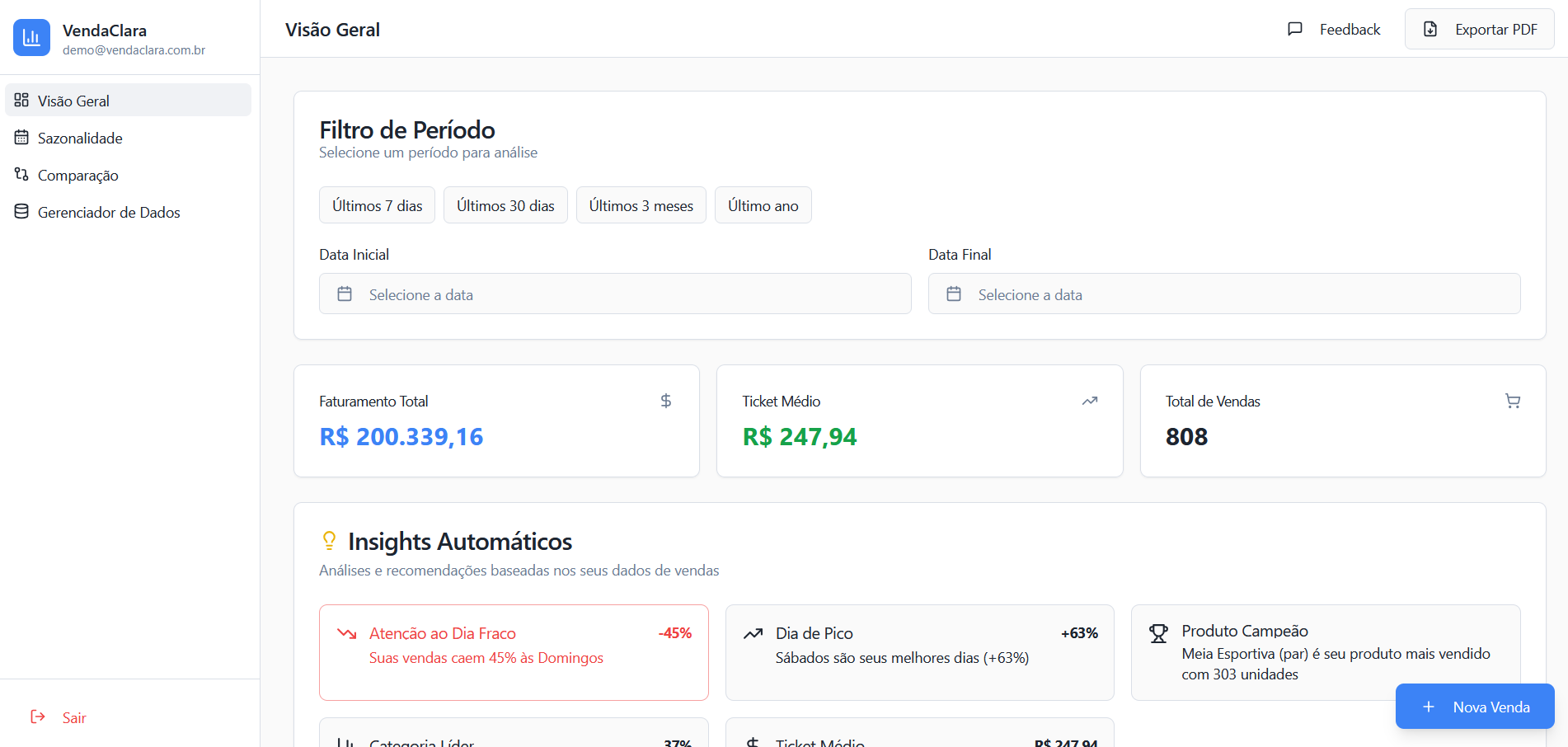Click the Filtro de Período heading

(x=407, y=129)
